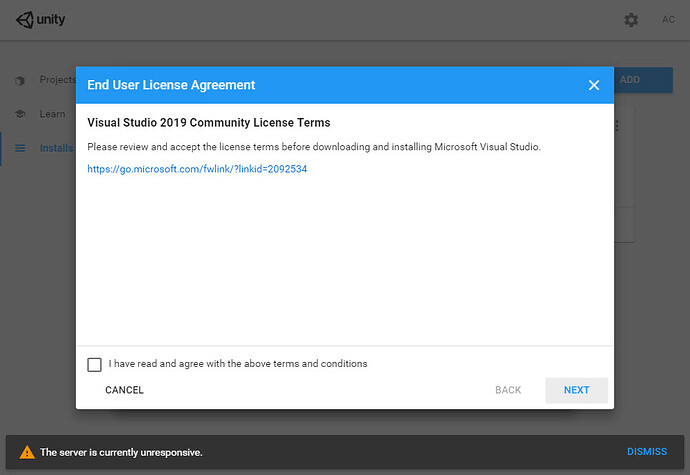Click the Next button in the dialog

pyautogui.click(x=576, y=390)
